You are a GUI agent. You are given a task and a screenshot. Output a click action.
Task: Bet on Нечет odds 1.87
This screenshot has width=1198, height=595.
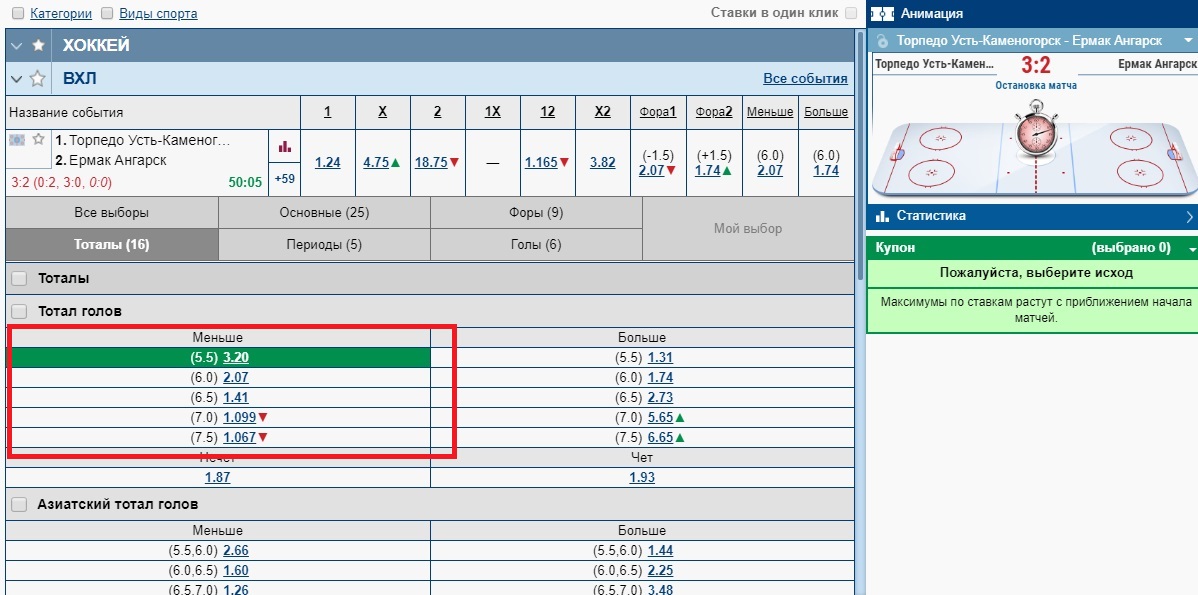coord(218,477)
